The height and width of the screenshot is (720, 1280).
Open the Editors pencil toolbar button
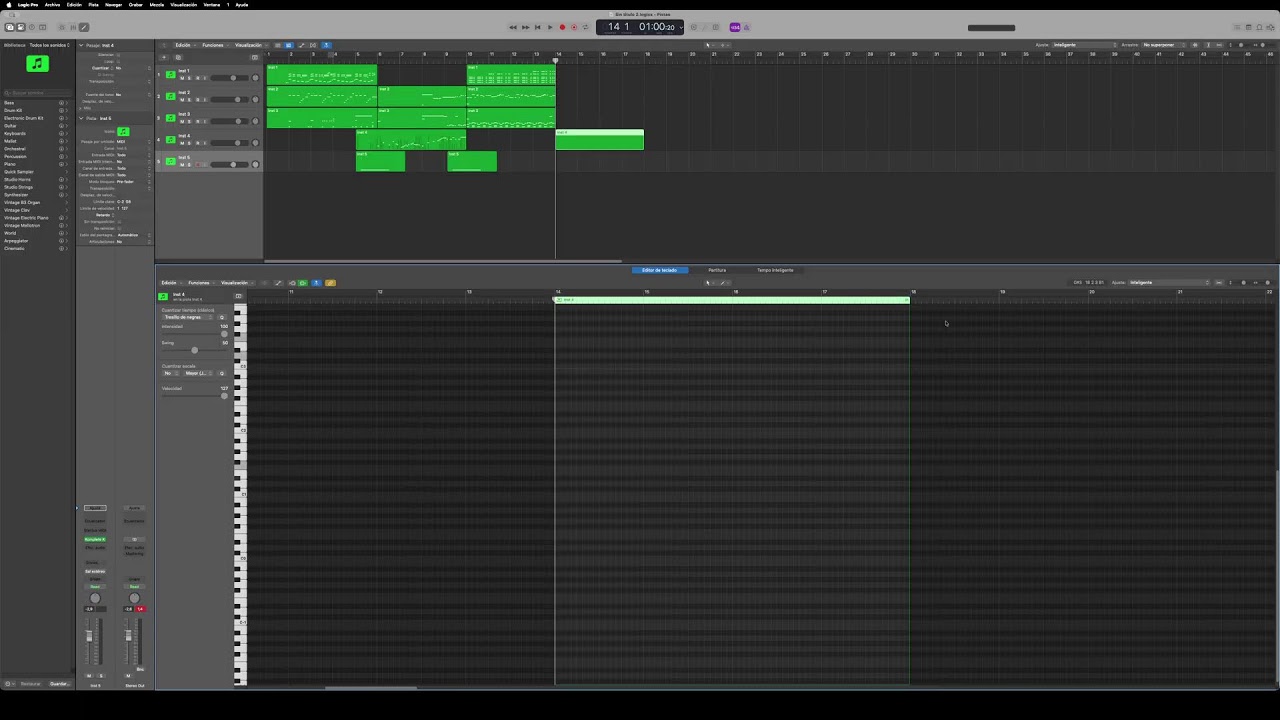(x=83, y=27)
